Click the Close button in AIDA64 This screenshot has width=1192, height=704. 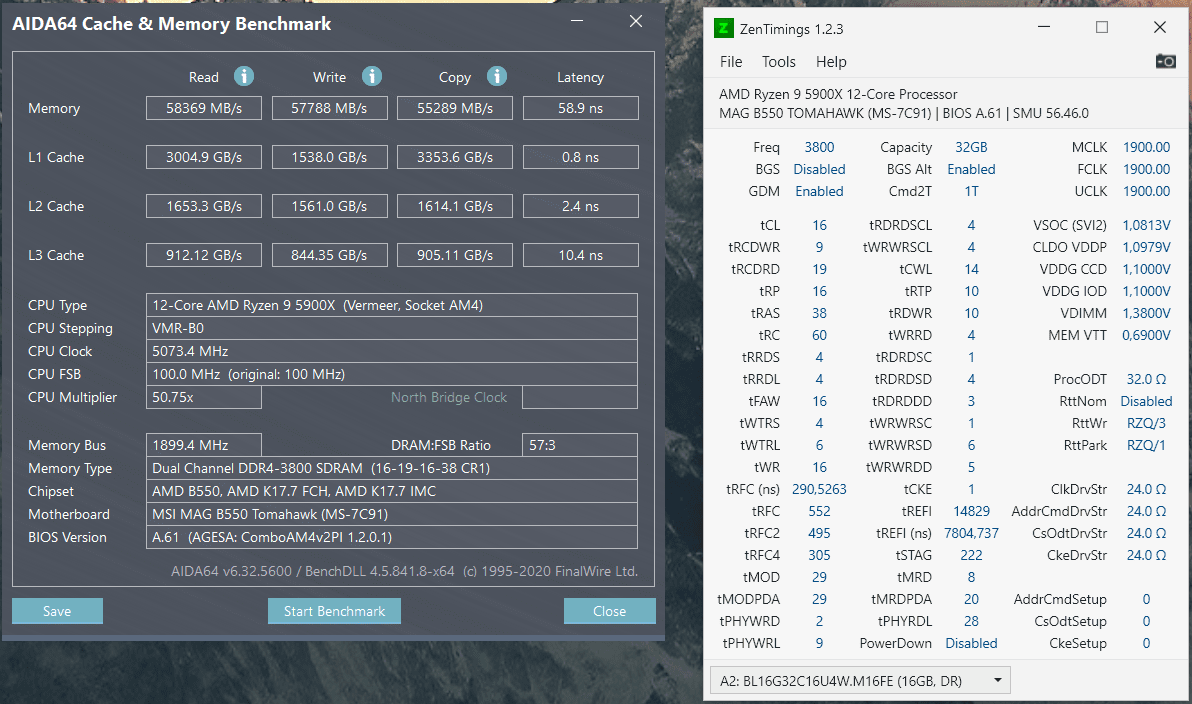610,611
